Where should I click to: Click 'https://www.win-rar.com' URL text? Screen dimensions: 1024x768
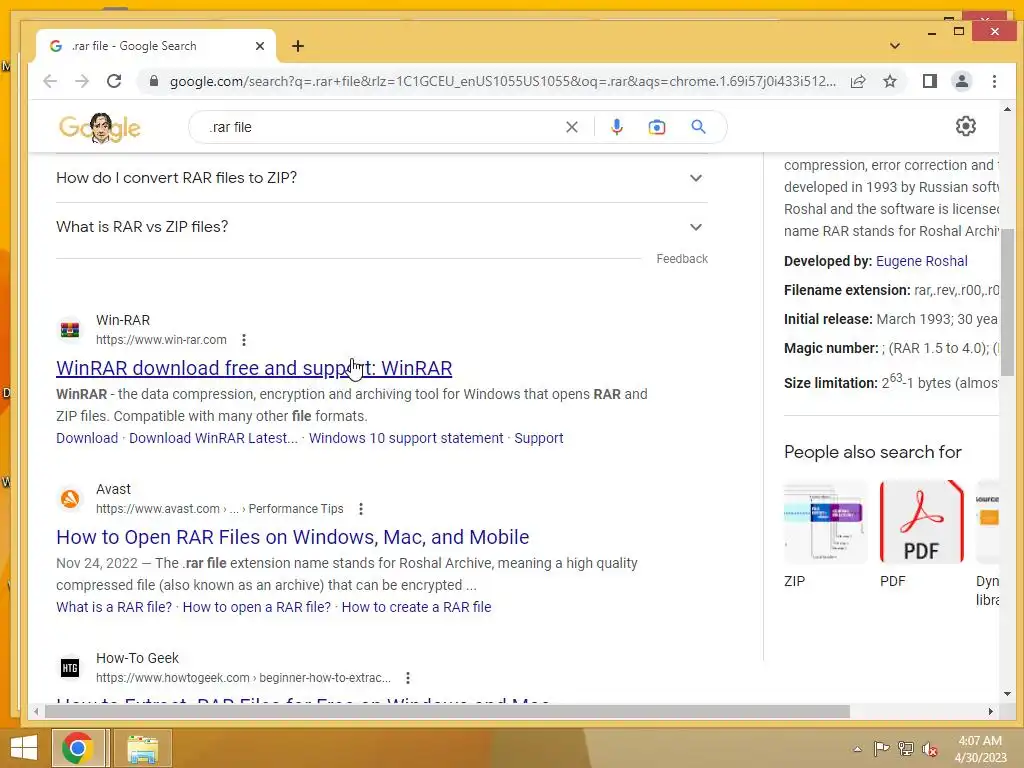coord(161,340)
